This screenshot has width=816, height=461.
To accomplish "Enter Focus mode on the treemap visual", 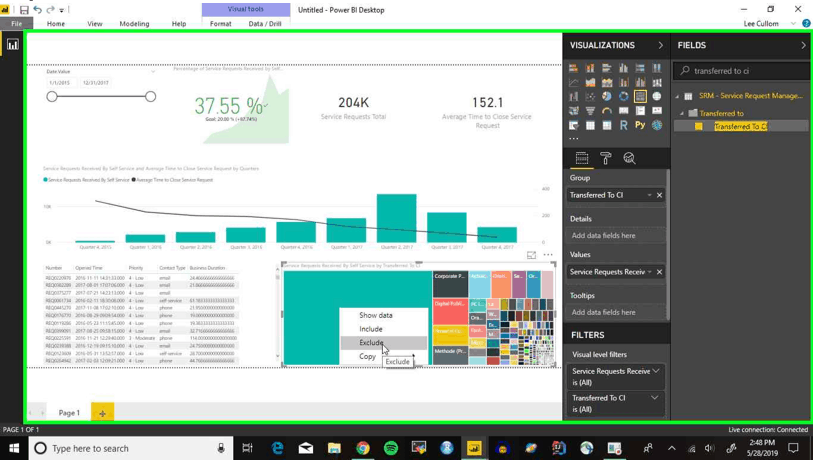I will (x=531, y=255).
